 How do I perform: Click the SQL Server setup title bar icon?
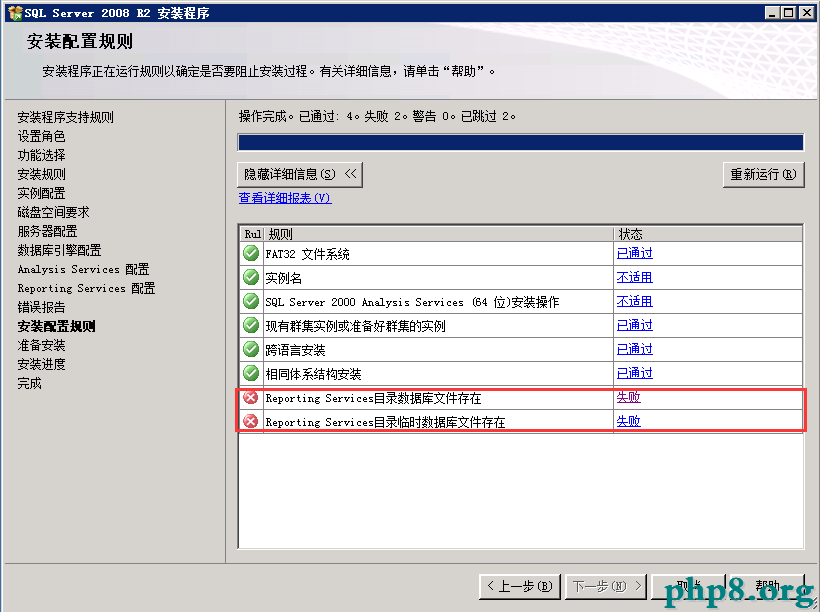pyautogui.click(x=15, y=13)
